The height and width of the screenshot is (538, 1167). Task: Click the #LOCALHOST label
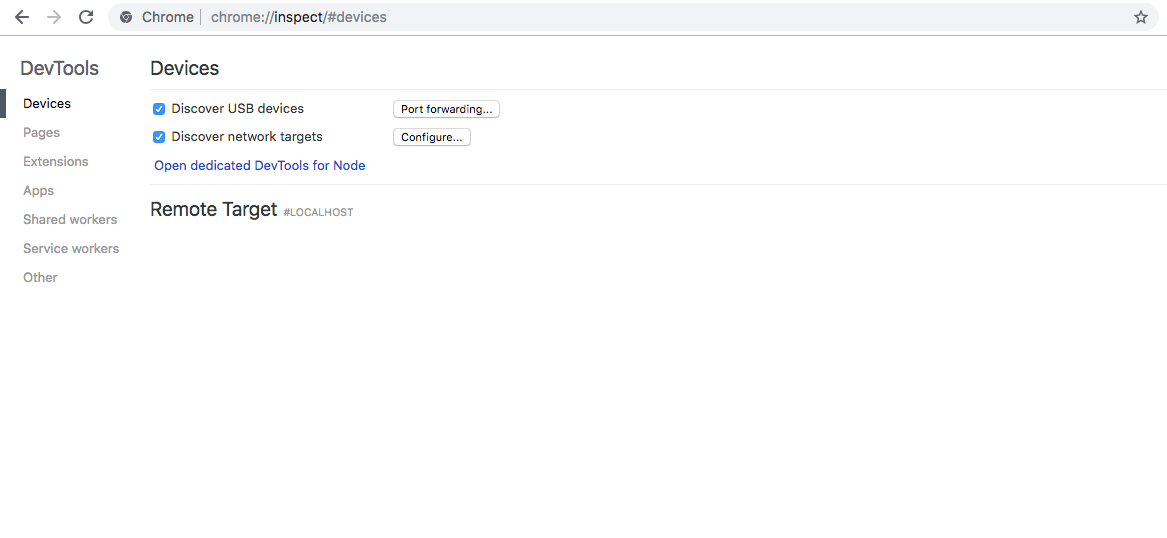(x=319, y=213)
